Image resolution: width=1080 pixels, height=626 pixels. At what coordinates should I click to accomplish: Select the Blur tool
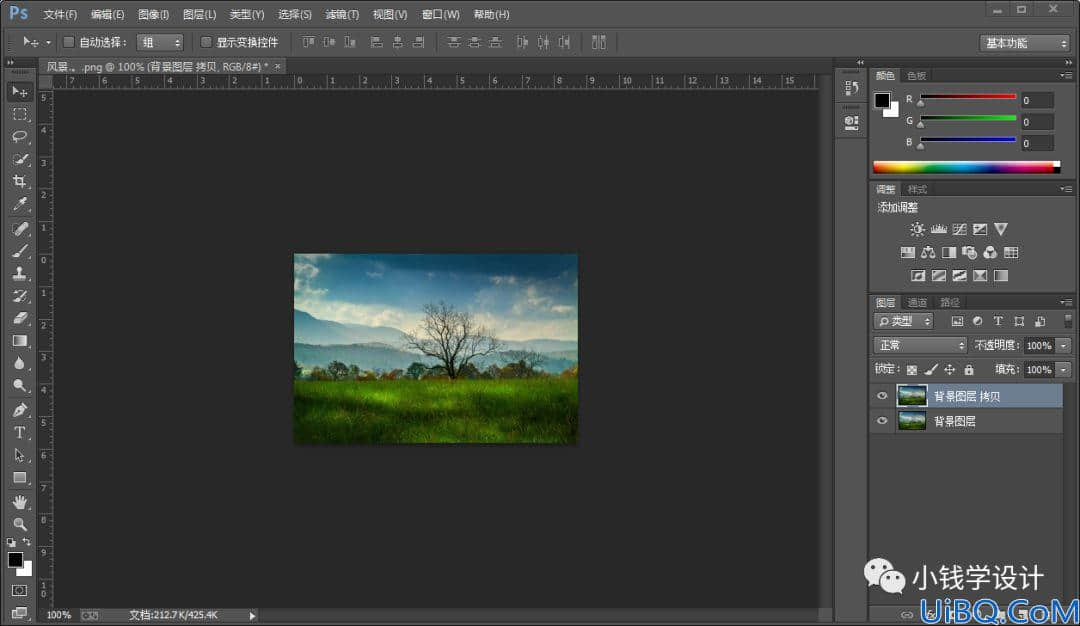19,363
